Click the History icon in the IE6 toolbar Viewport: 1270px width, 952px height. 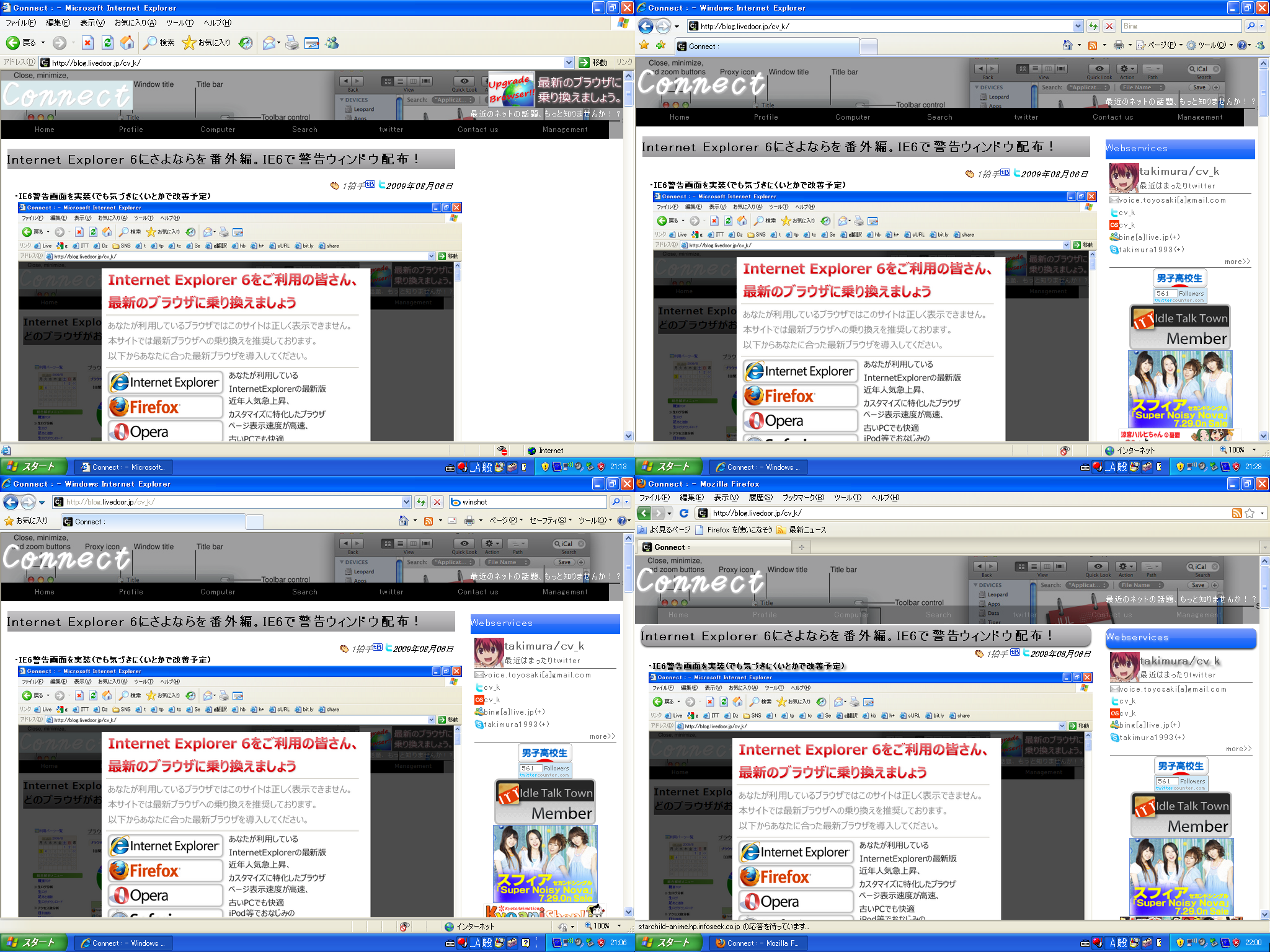[x=246, y=43]
